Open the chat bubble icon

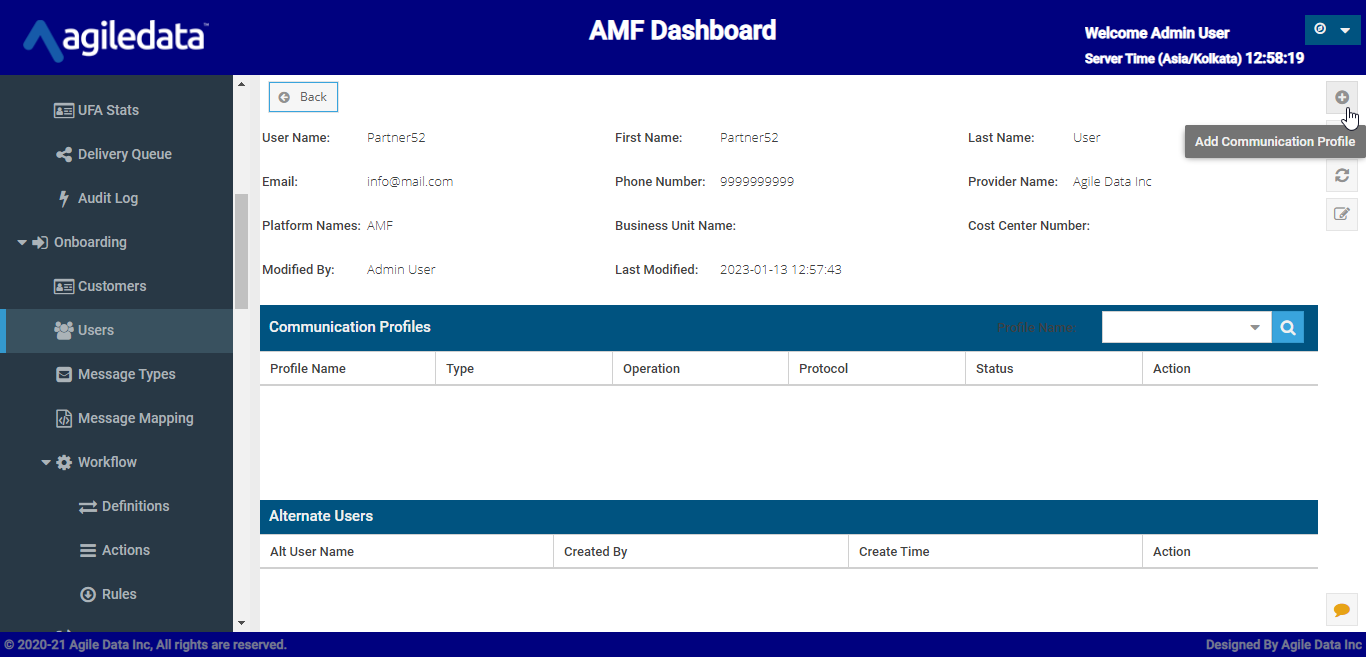(1341, 609)
